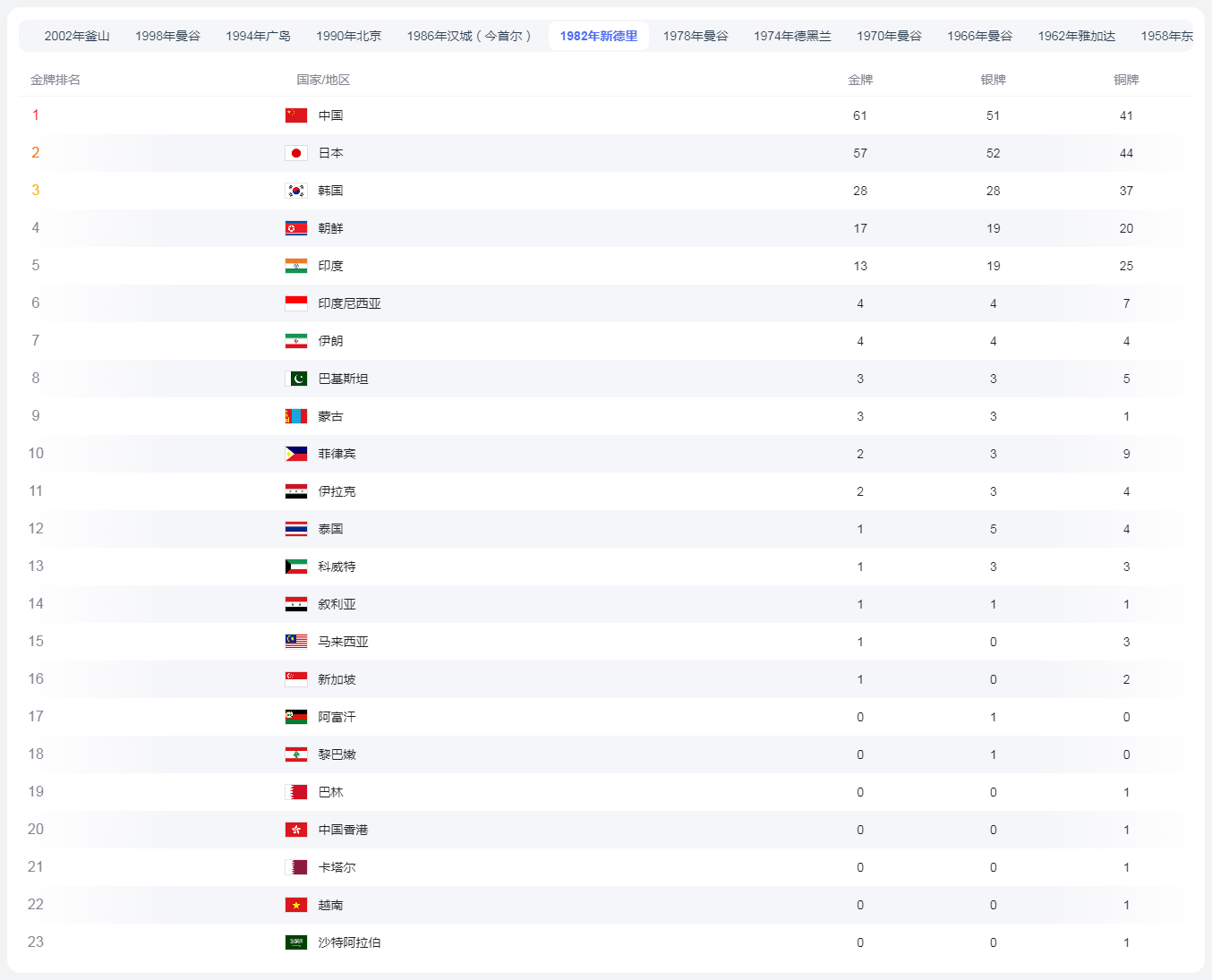Switch to the 1978年曼谷 tab
This screenshot has height=980, width=1212.
point(696,36)
